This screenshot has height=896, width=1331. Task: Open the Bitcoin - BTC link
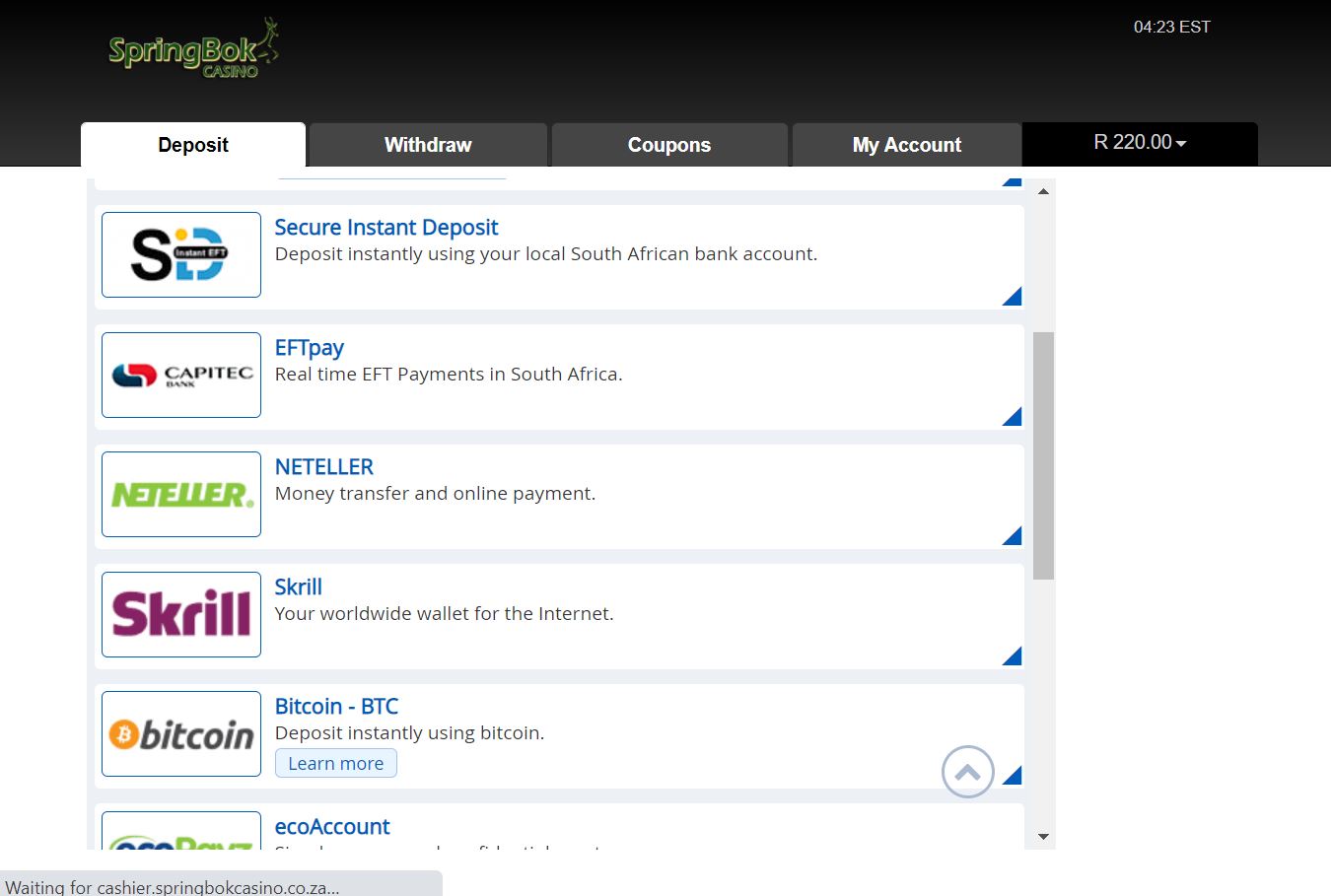pyautogui.click(x=337, y=707)
